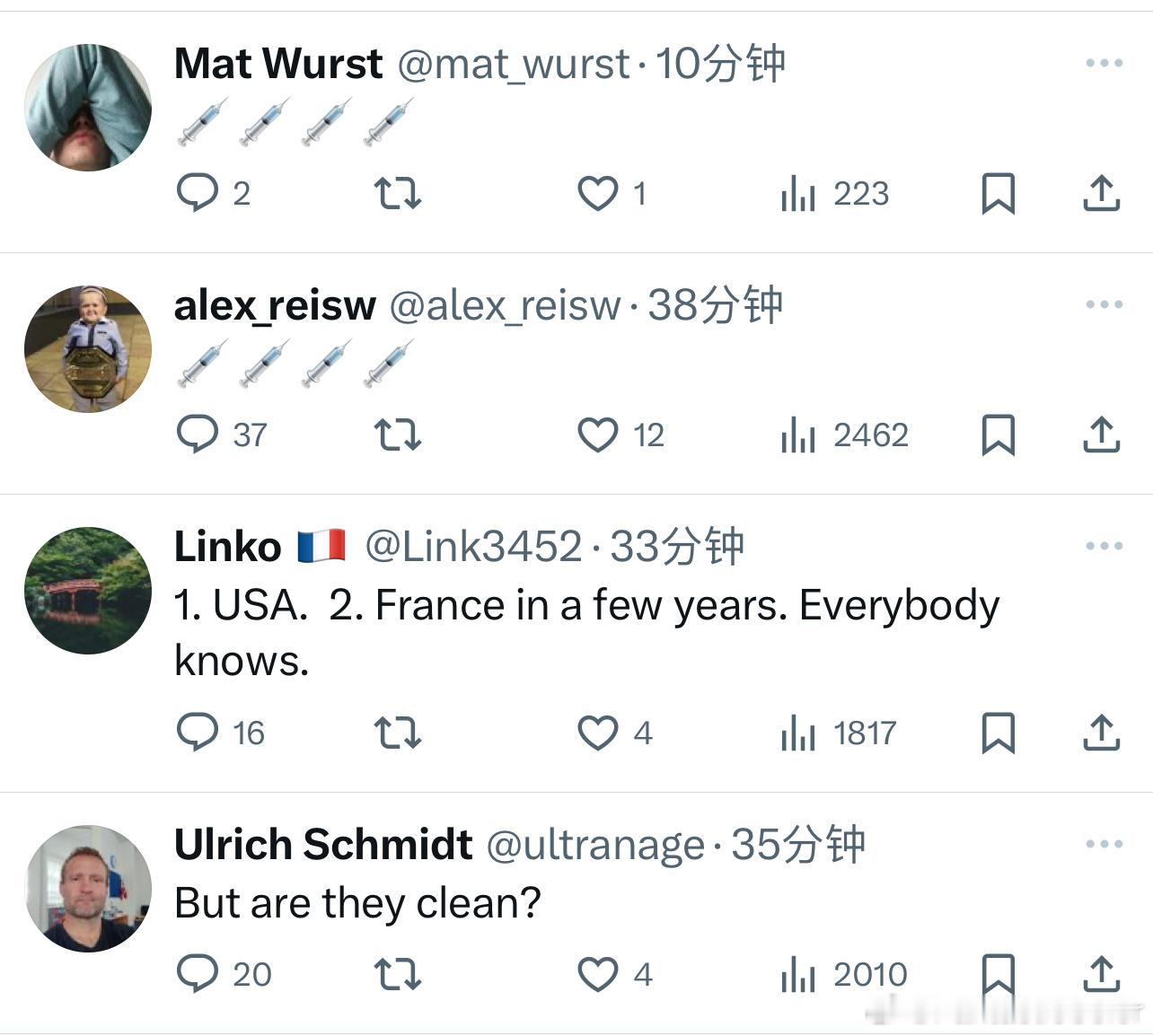
Task: View analytics showing 2462 views
Action: tap(845, 435)
